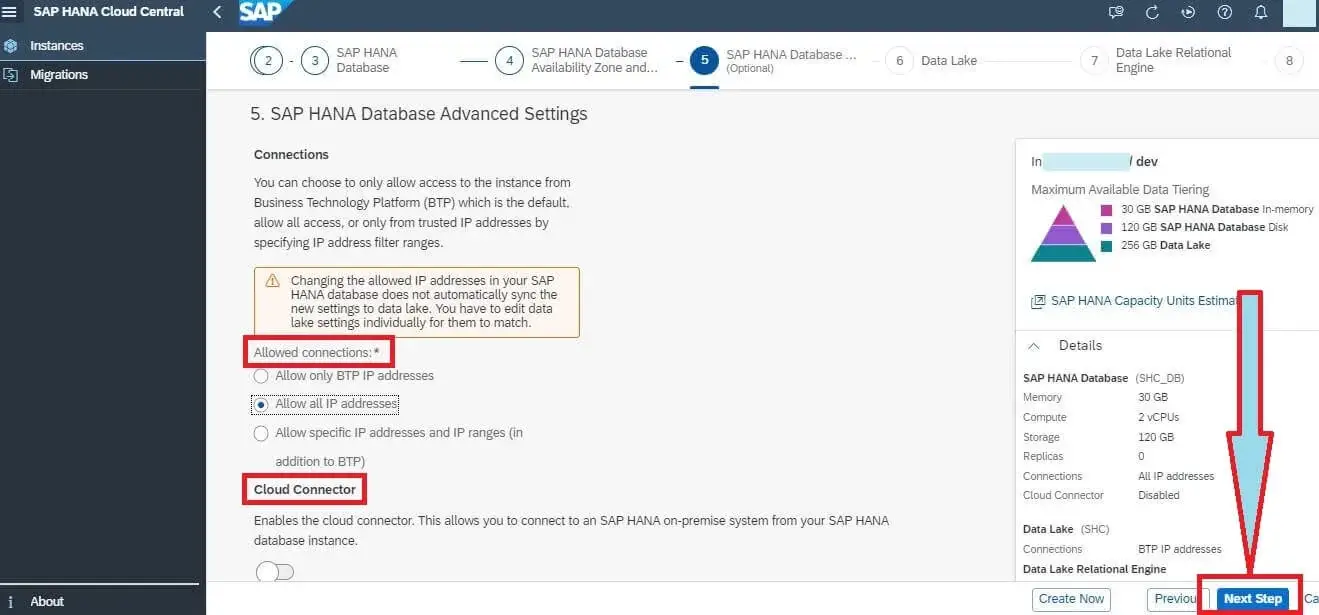Toggle the Cloud Connector switch
The image size is (1319, 615).
point(275,572)
